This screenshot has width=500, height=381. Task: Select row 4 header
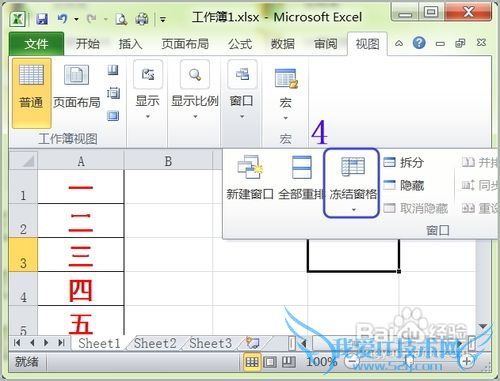click(23, 289)
